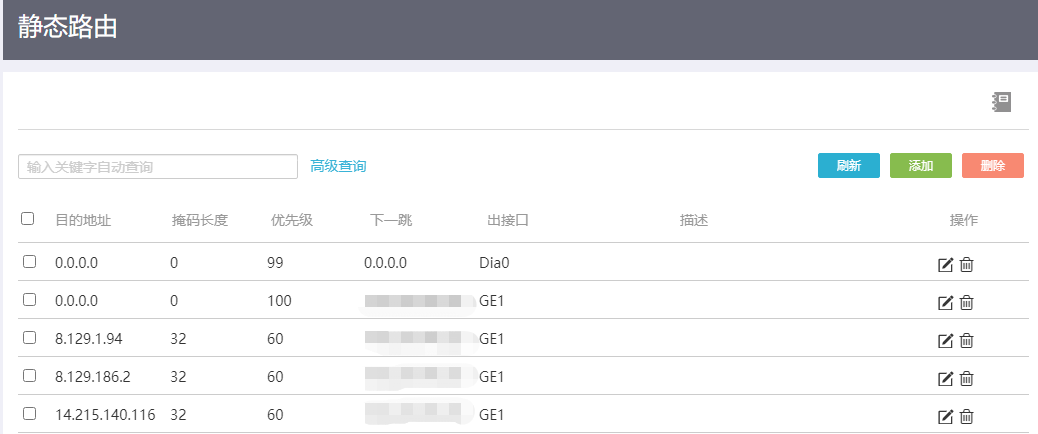Image resolution: width=1038 pixels, height=434 pixels.
Task: Edit the 0.0.0.0 Dia0 route
Action: [x=945, y=265]
